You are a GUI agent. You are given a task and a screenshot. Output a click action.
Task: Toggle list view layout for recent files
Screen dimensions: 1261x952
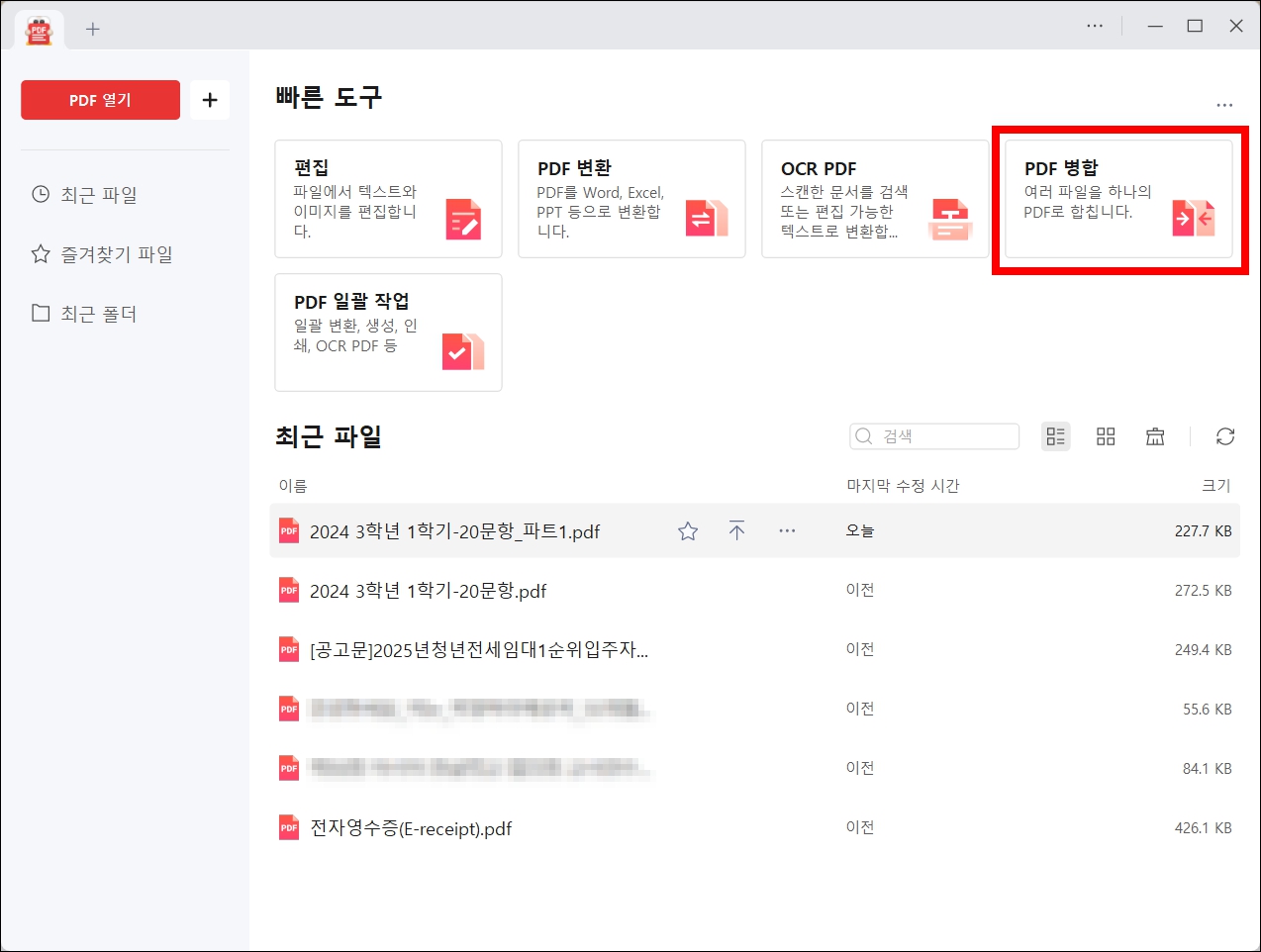pos(1055,435)
